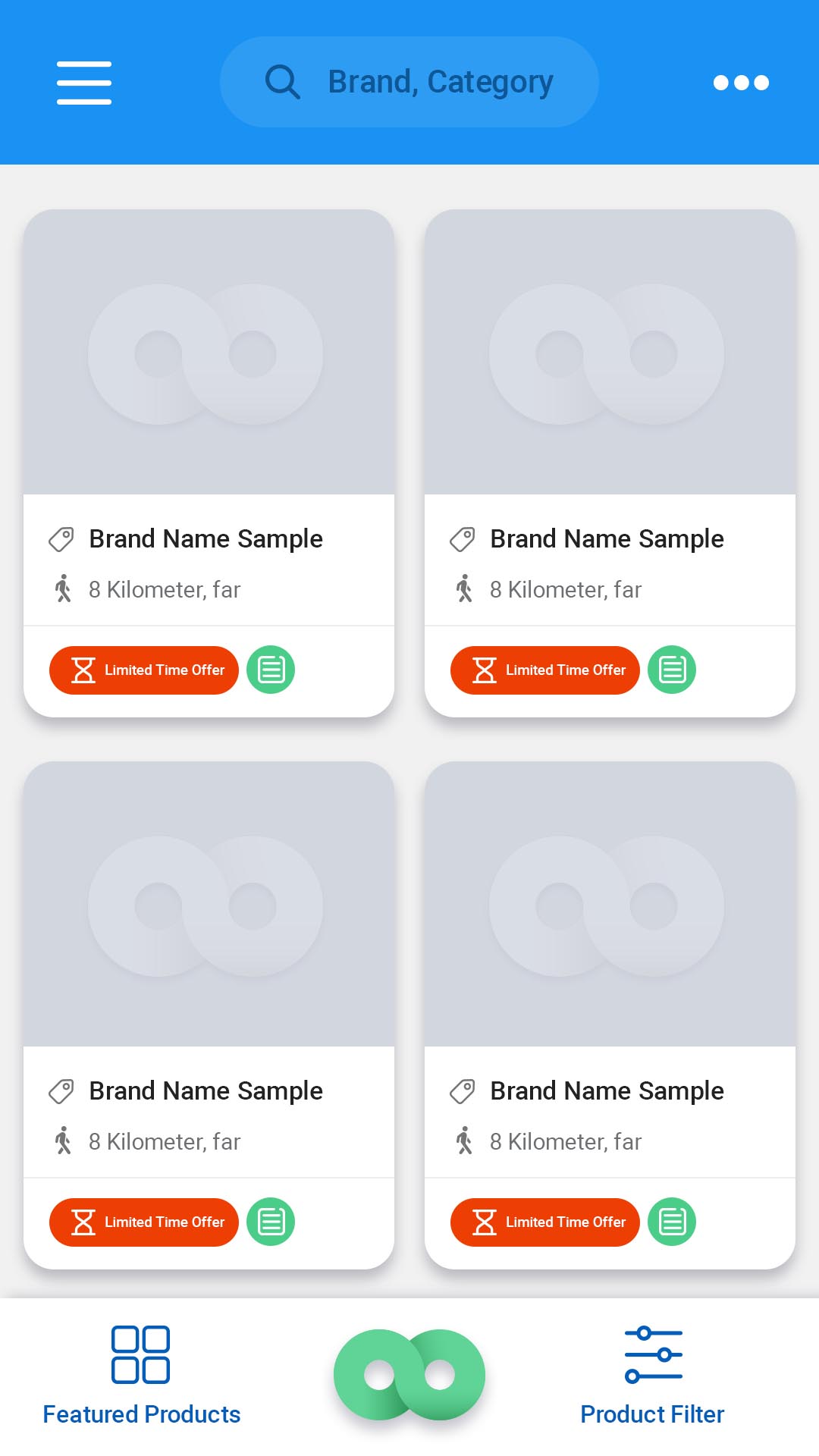Open the hamburger menu

click(x=84, y=83)
